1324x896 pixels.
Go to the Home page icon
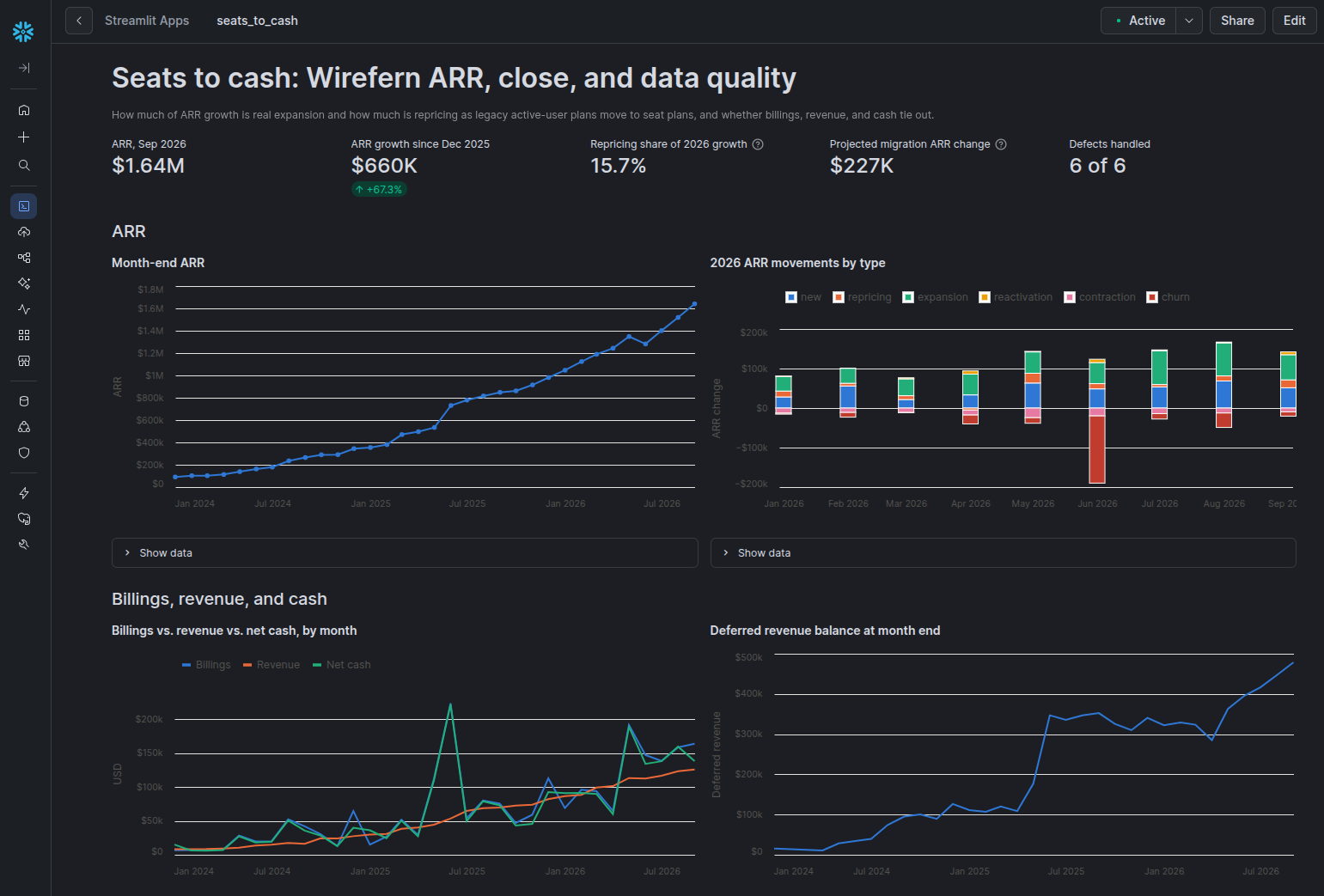pos(24,110)
